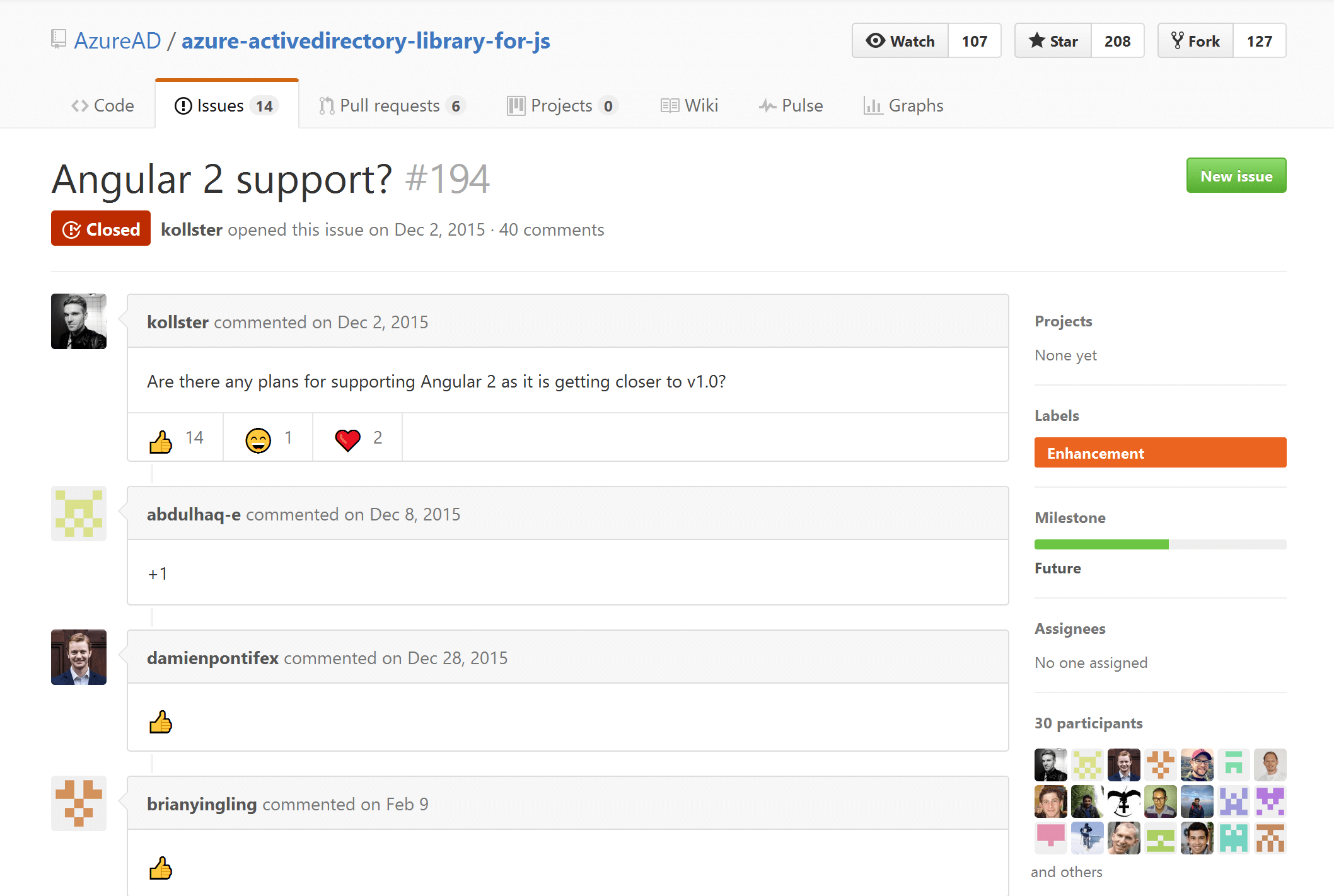
Task: View the 127 forks count
Action: coord(1260,41)
